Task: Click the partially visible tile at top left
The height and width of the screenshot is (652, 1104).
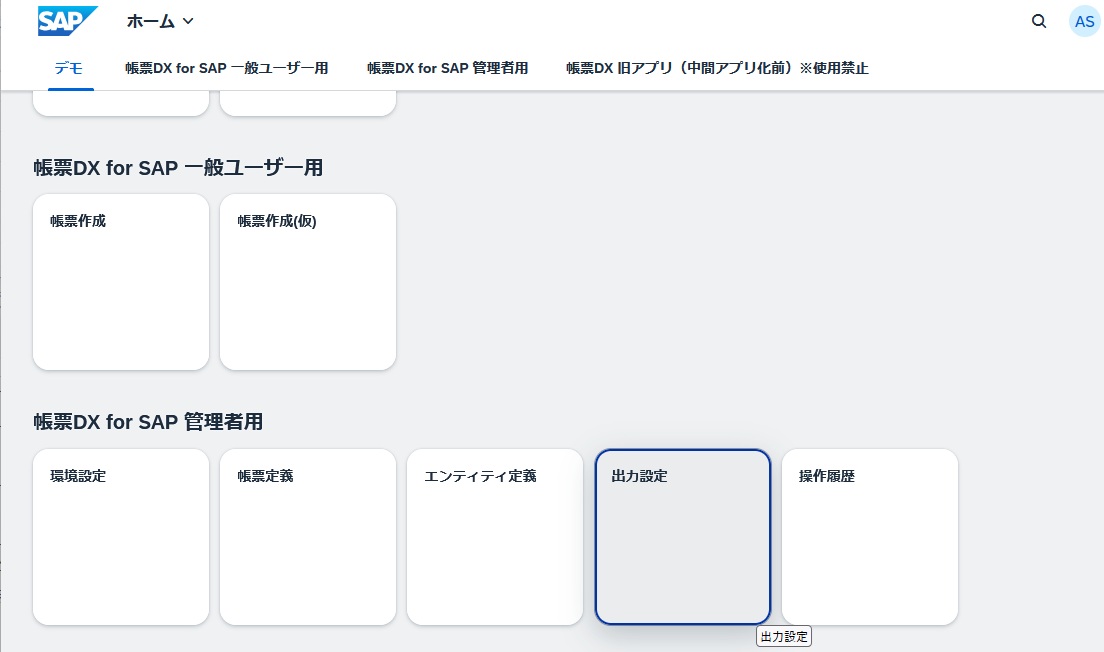Action: point(120,100)
